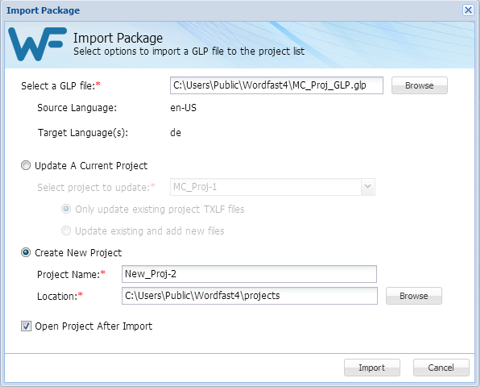This screenshot has width=480, height=387.
Task: Close the Import Package dialog
Action: (x=468, y=10)
